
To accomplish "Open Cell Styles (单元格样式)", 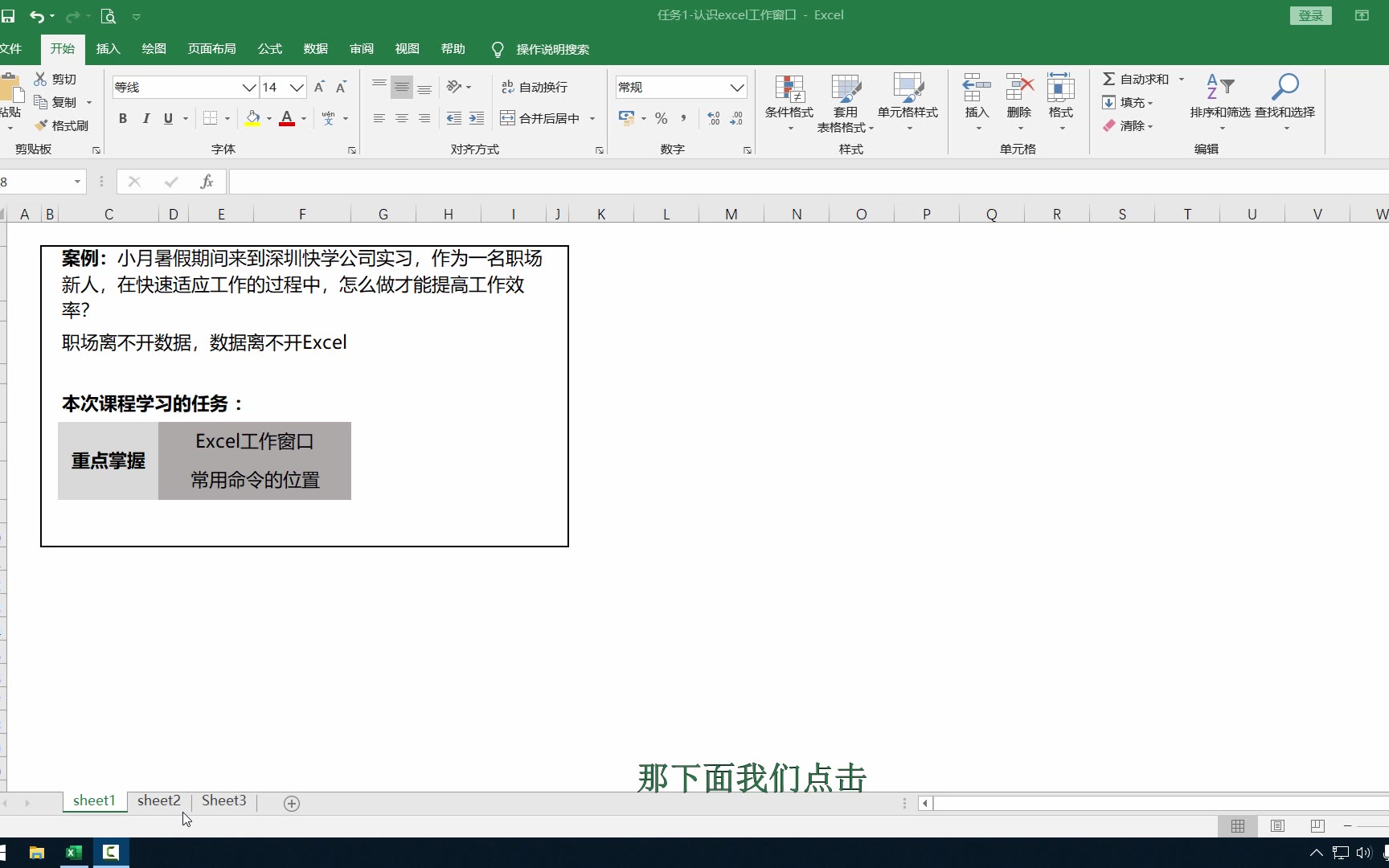I will click(908, 103).
